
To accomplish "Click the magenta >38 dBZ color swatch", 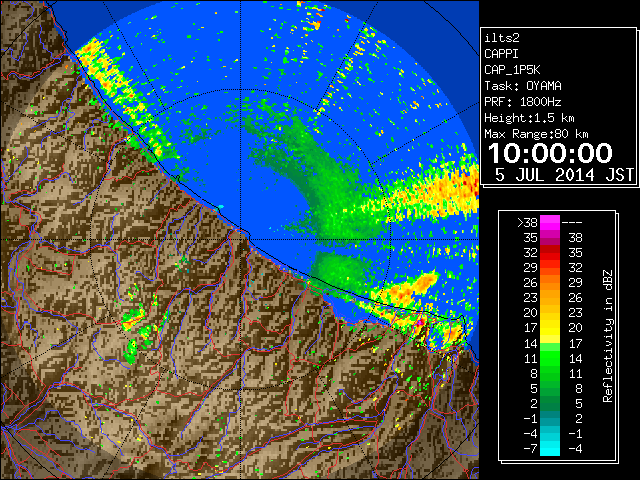I will click(550, 222).
